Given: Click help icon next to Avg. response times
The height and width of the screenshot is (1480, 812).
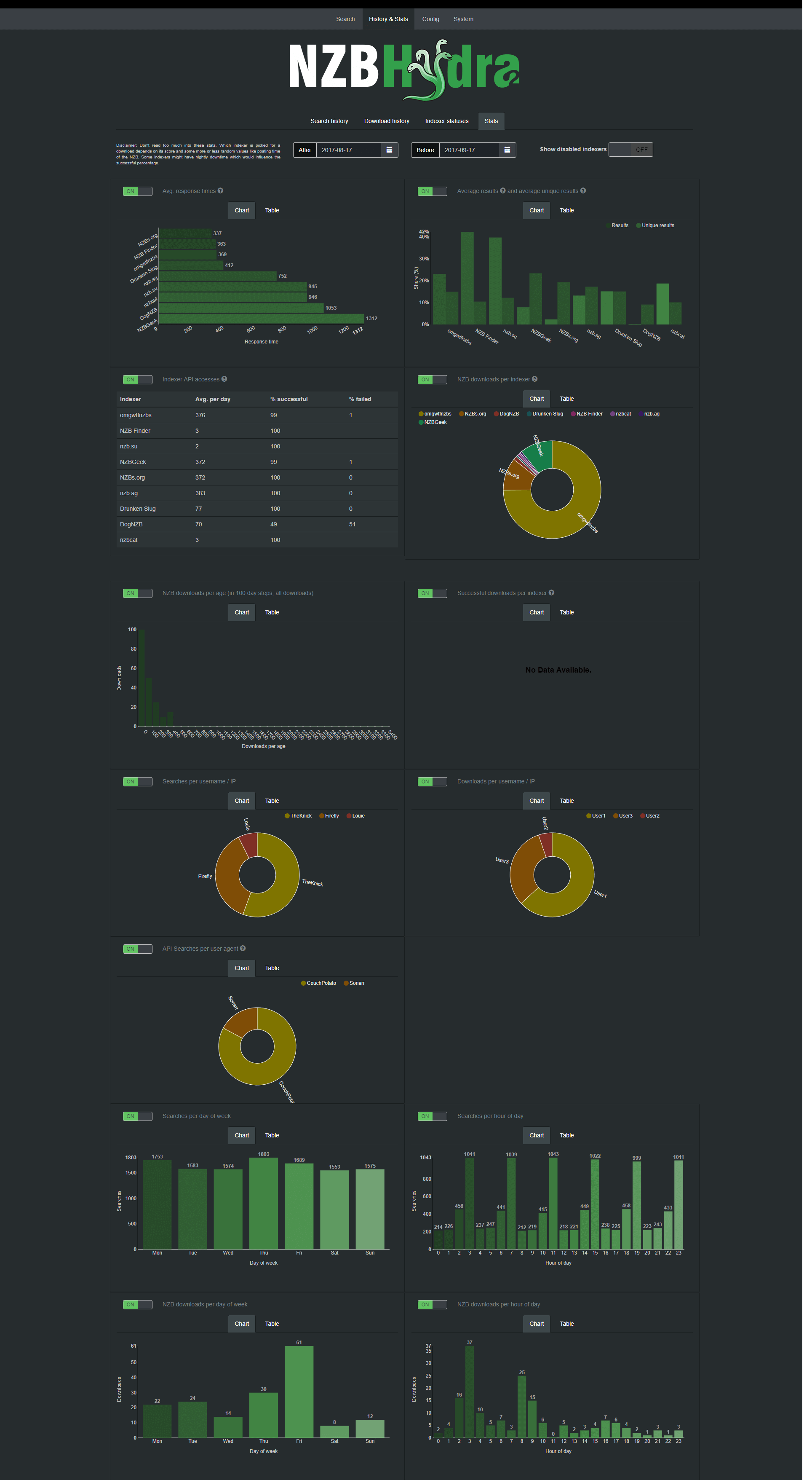Looking at the screenshot, I should 221,191.
